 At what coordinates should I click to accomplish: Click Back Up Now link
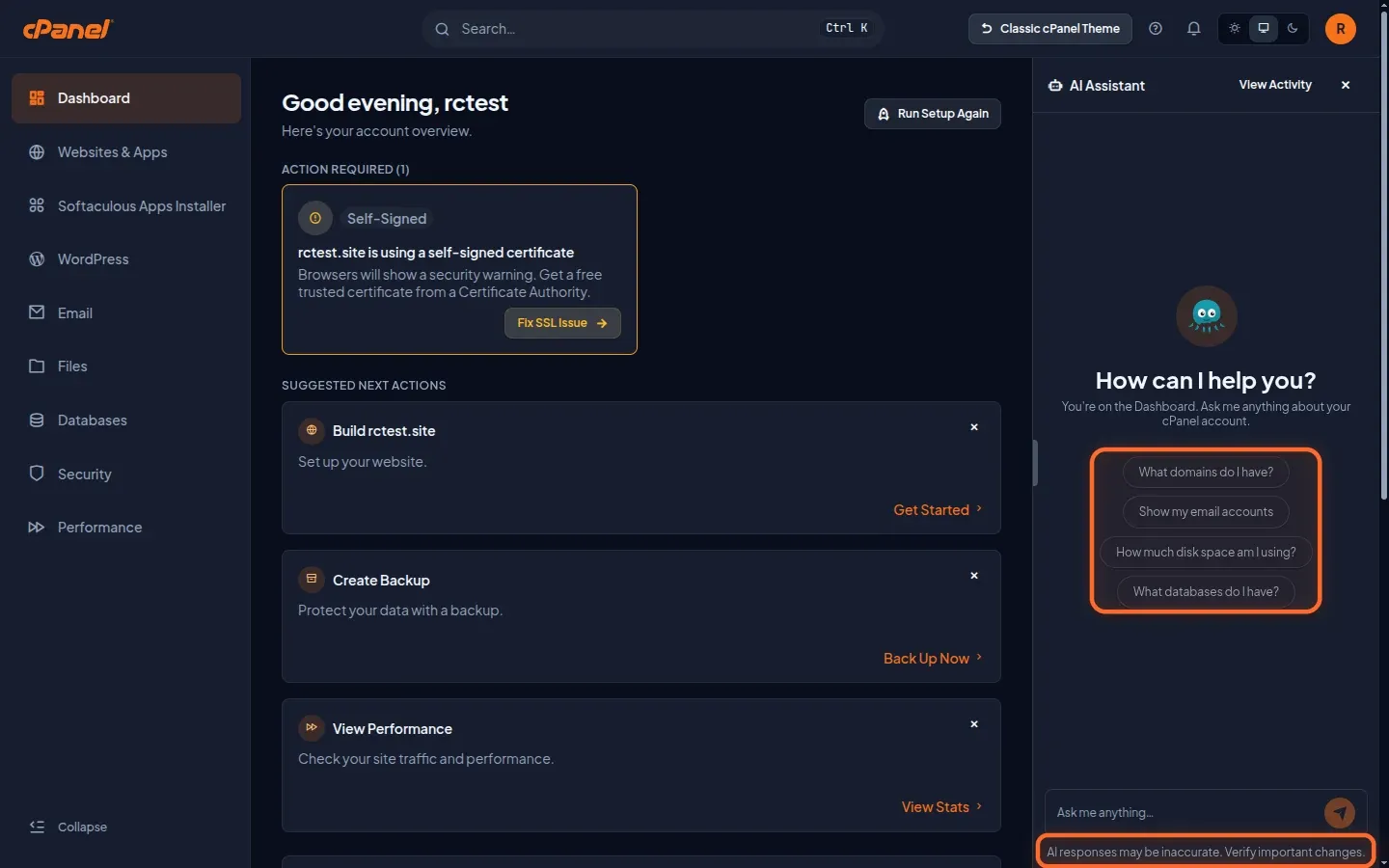pyautogui.click(x=933, y=659)
